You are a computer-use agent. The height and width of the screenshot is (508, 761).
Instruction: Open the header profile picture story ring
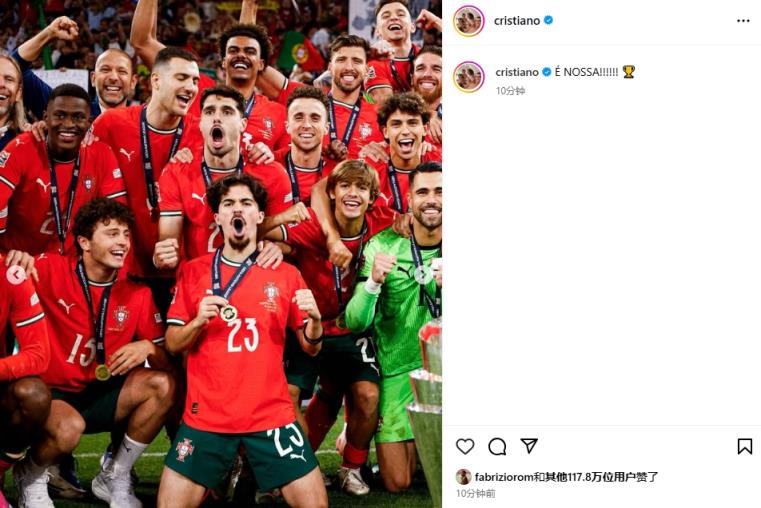468,21
